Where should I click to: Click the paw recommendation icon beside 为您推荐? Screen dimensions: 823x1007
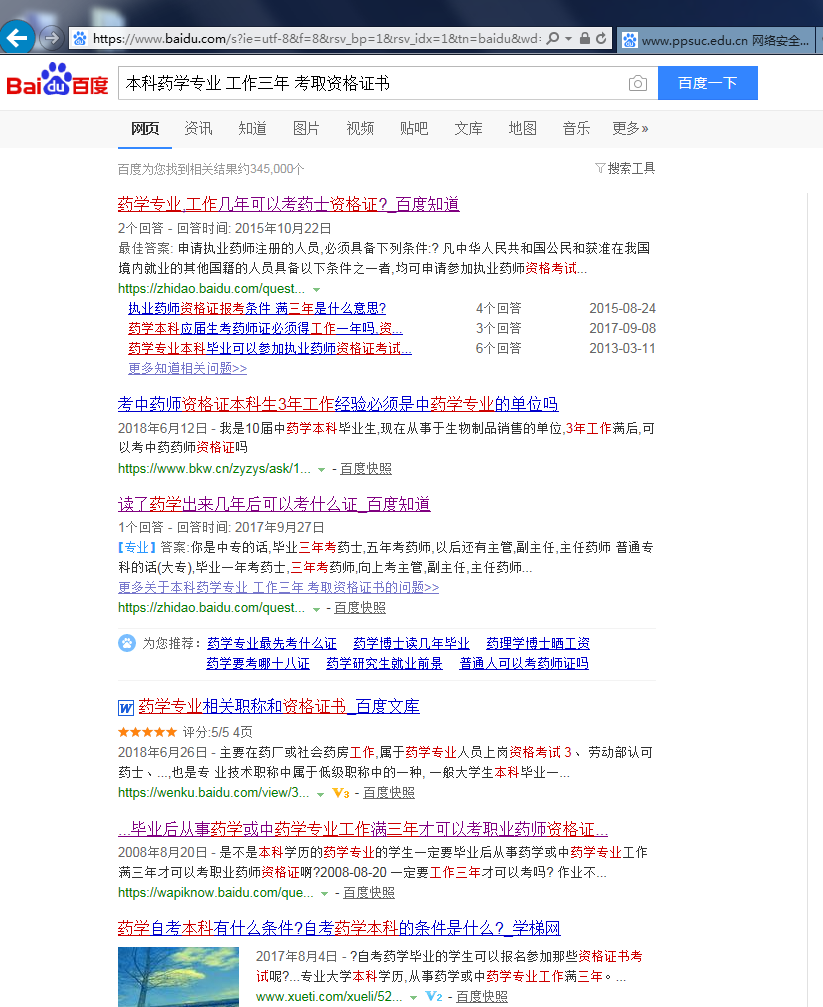[x=127, y=643]
